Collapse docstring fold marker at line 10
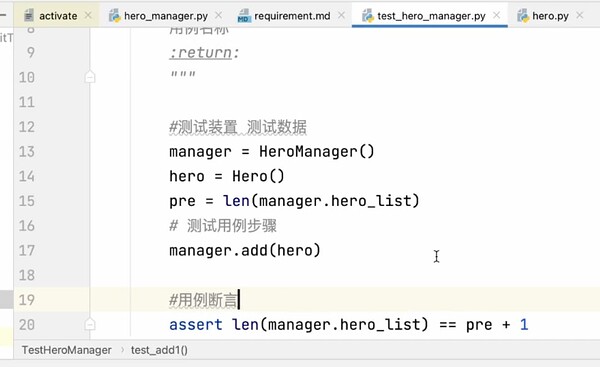Viewport: 600px width, 367px height. 90,77
